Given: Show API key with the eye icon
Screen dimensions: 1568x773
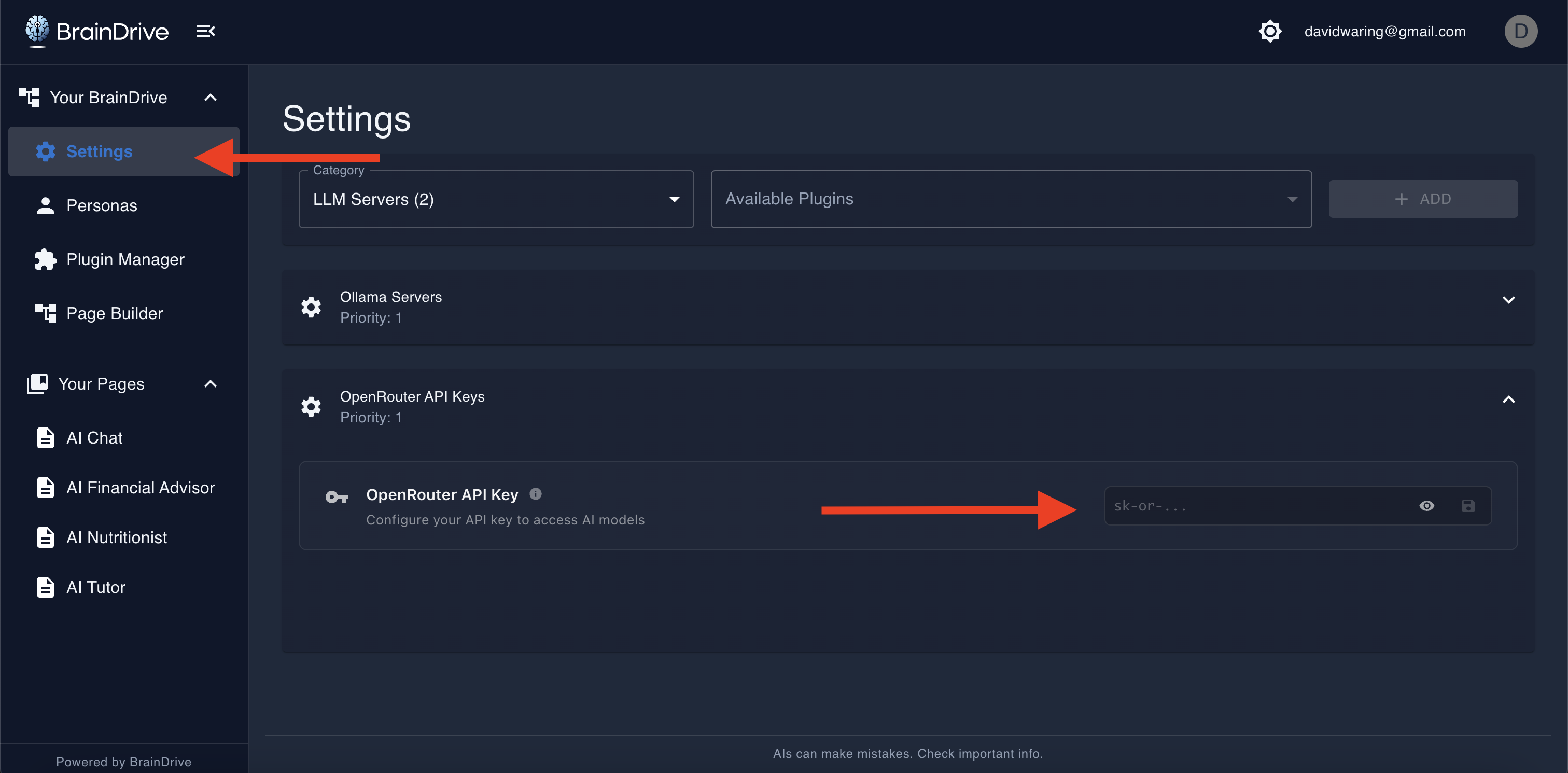Looking at the screenshot, I should pyautogui.click(x=1426, y=506).
